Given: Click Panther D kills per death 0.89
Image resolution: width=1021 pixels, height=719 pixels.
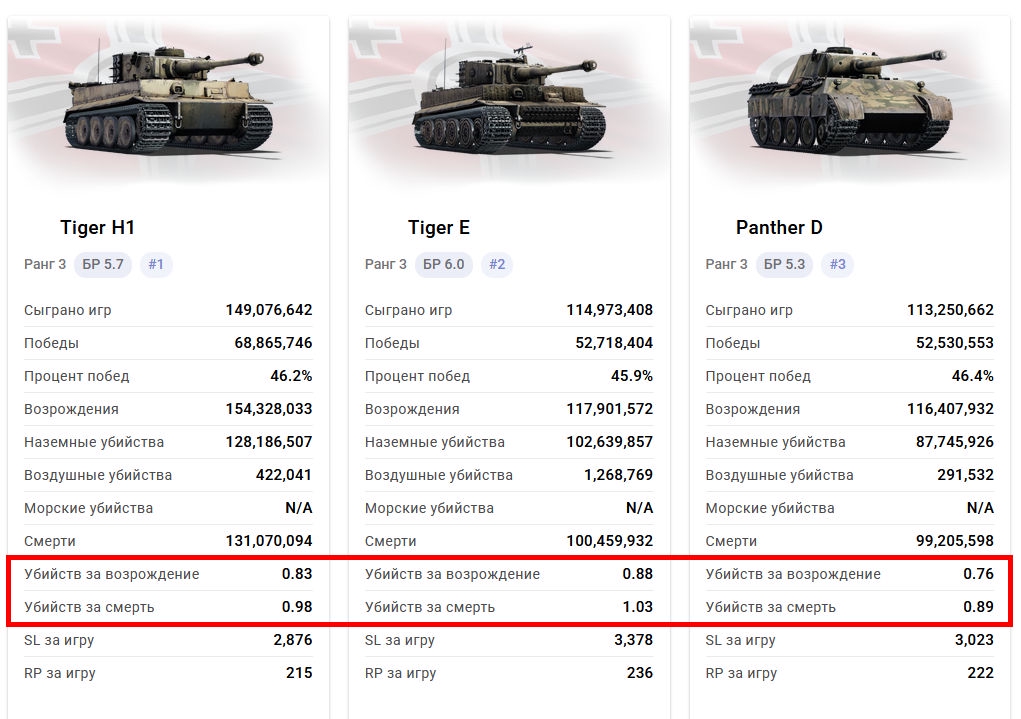Looking at the screenshot, I should click(x=978, y=607).
